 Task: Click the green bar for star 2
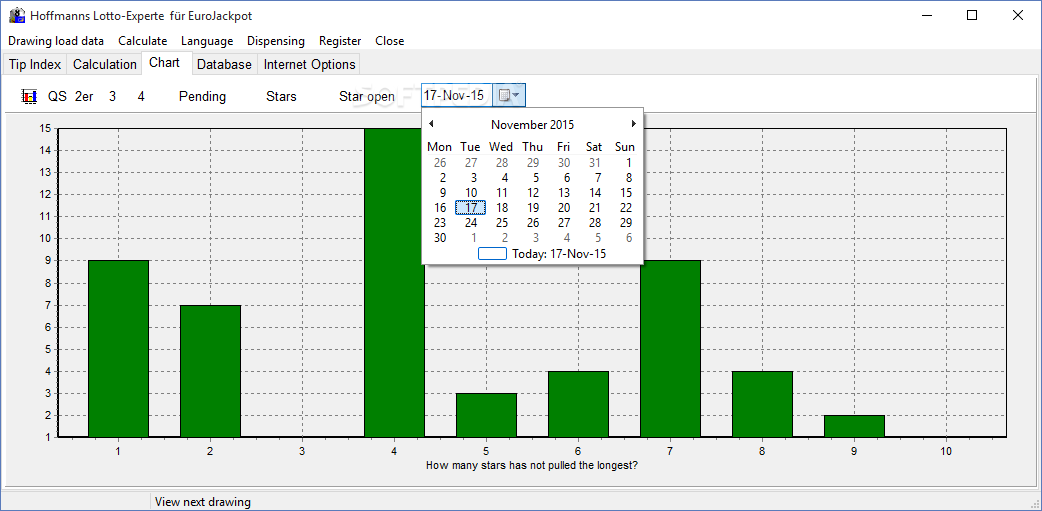(x=210, y=371)
